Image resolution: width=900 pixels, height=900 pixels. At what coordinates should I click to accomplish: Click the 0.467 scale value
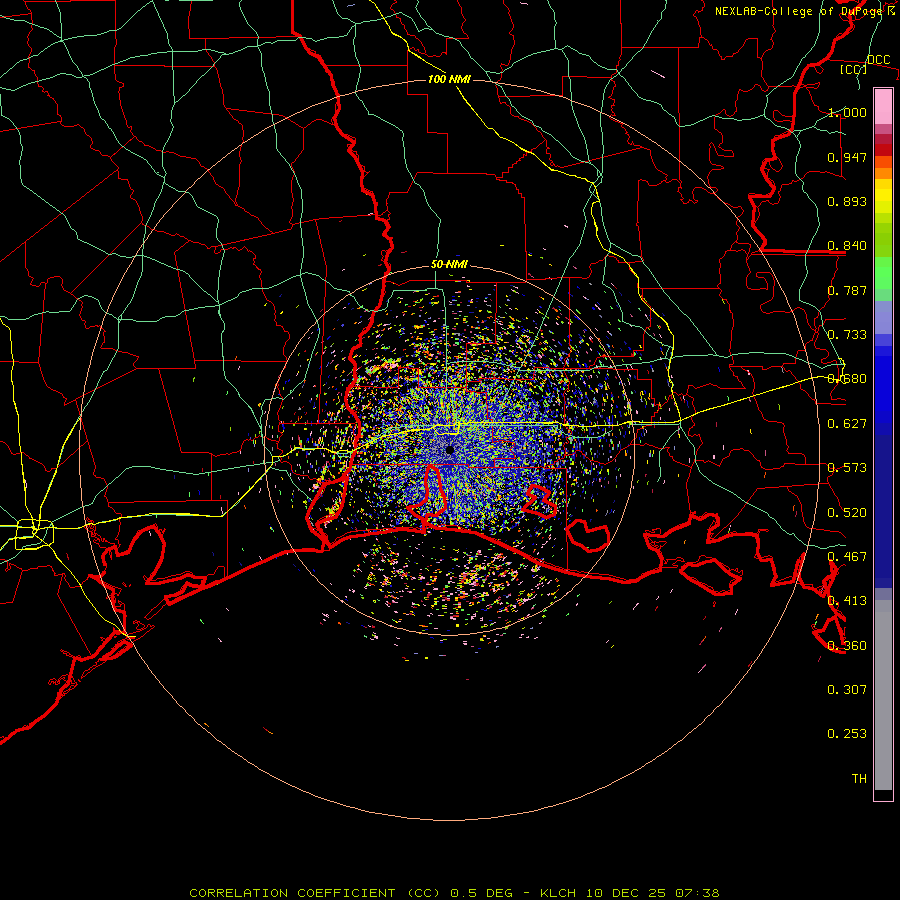point(847,557)
